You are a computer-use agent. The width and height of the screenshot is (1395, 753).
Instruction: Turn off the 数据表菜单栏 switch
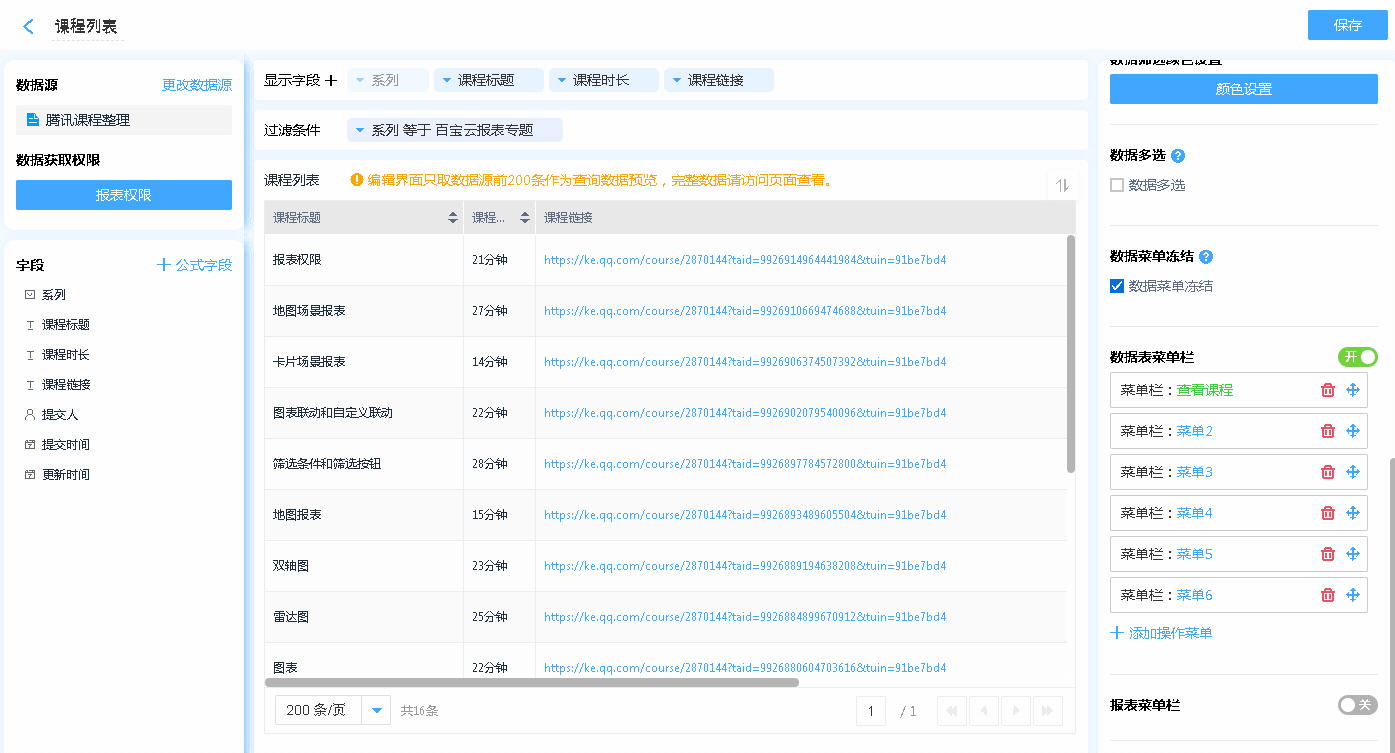point(1357,357)
